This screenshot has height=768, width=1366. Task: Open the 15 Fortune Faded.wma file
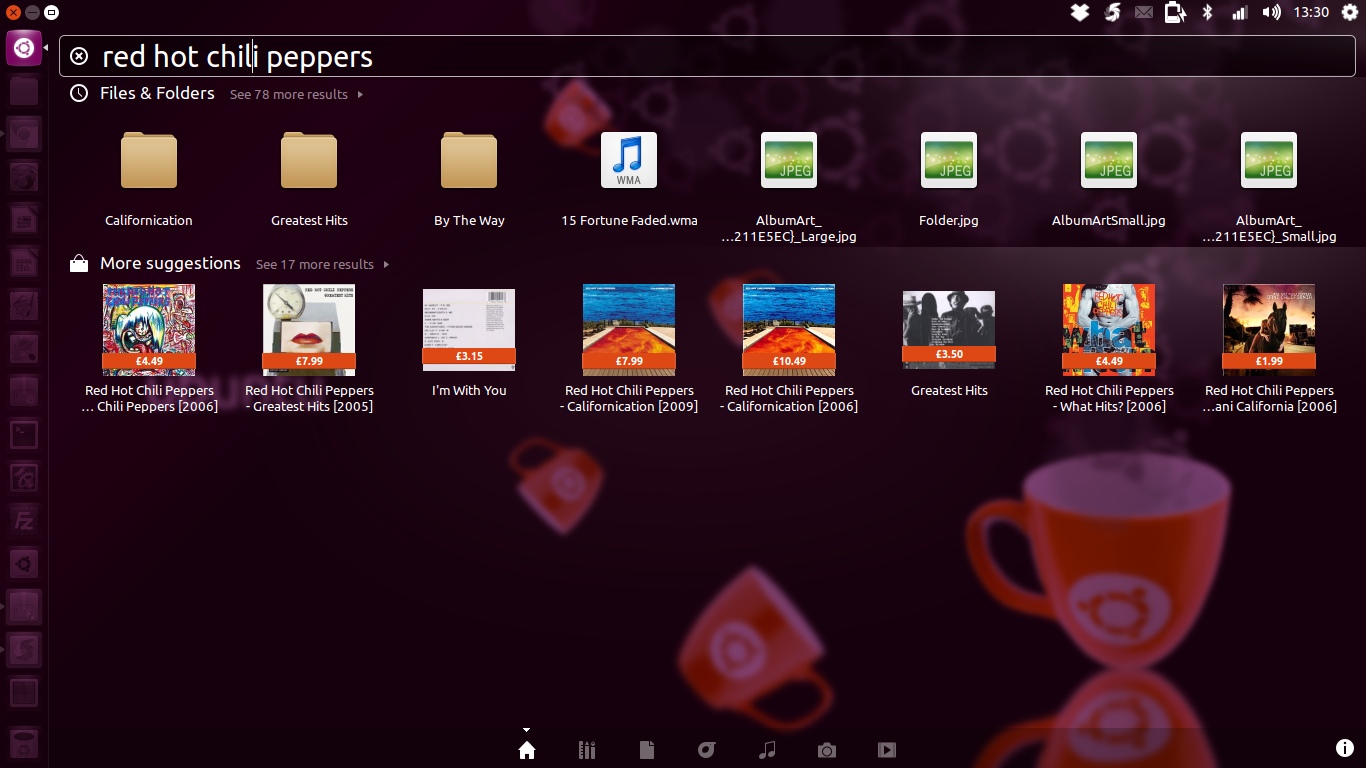629,162
